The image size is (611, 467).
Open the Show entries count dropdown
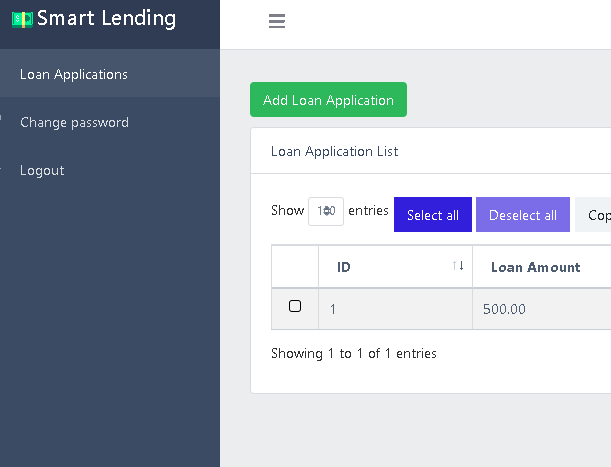coord(326,211)
